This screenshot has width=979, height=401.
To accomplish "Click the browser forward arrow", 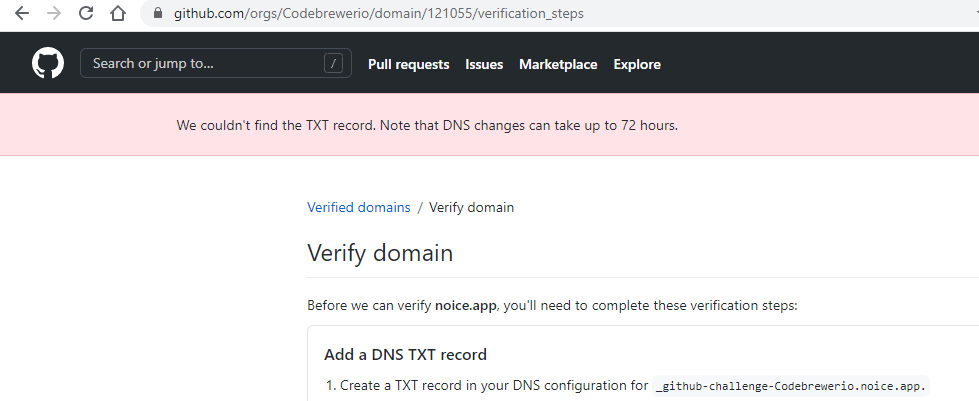I will click(x=54, y=13).
